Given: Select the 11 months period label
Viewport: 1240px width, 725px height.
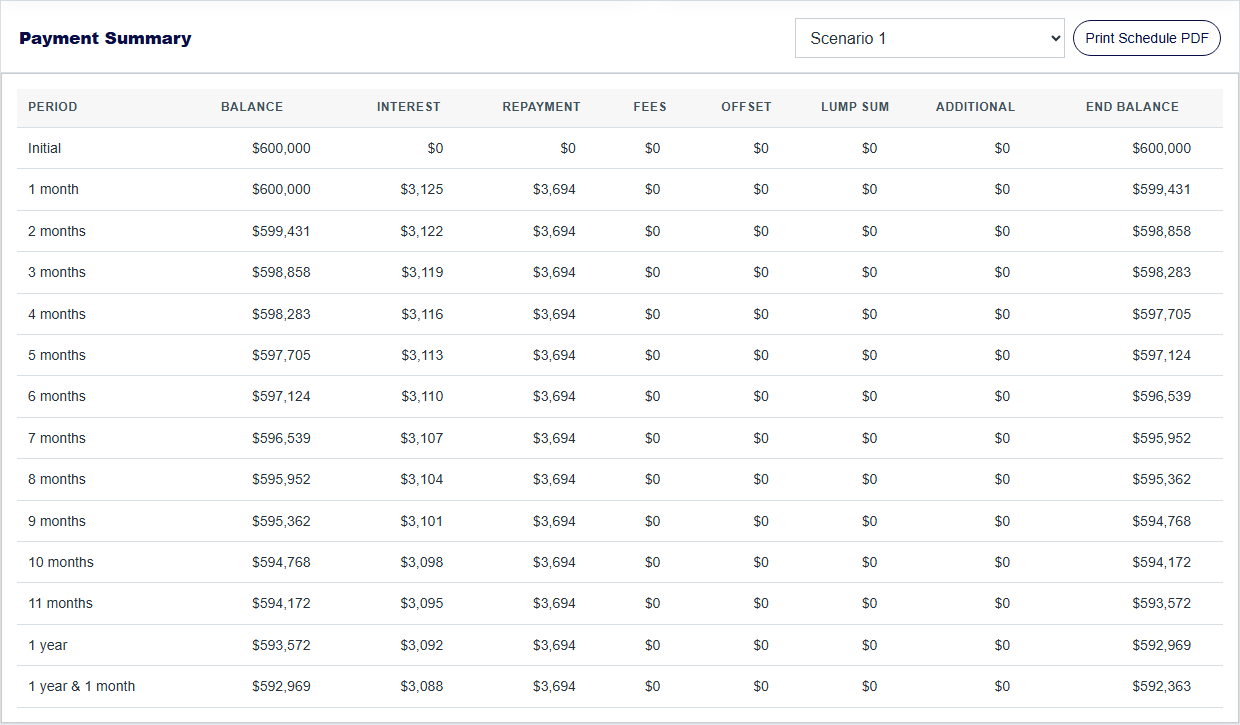Looking at the screenshot, I should (x=60, y=603).
